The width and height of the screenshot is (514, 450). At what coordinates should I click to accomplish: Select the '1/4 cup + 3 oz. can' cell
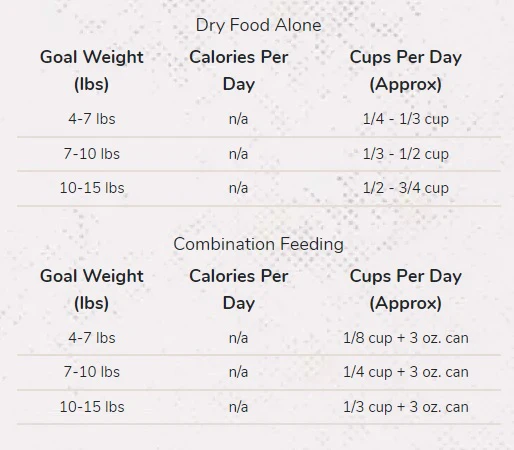point(406,372)
